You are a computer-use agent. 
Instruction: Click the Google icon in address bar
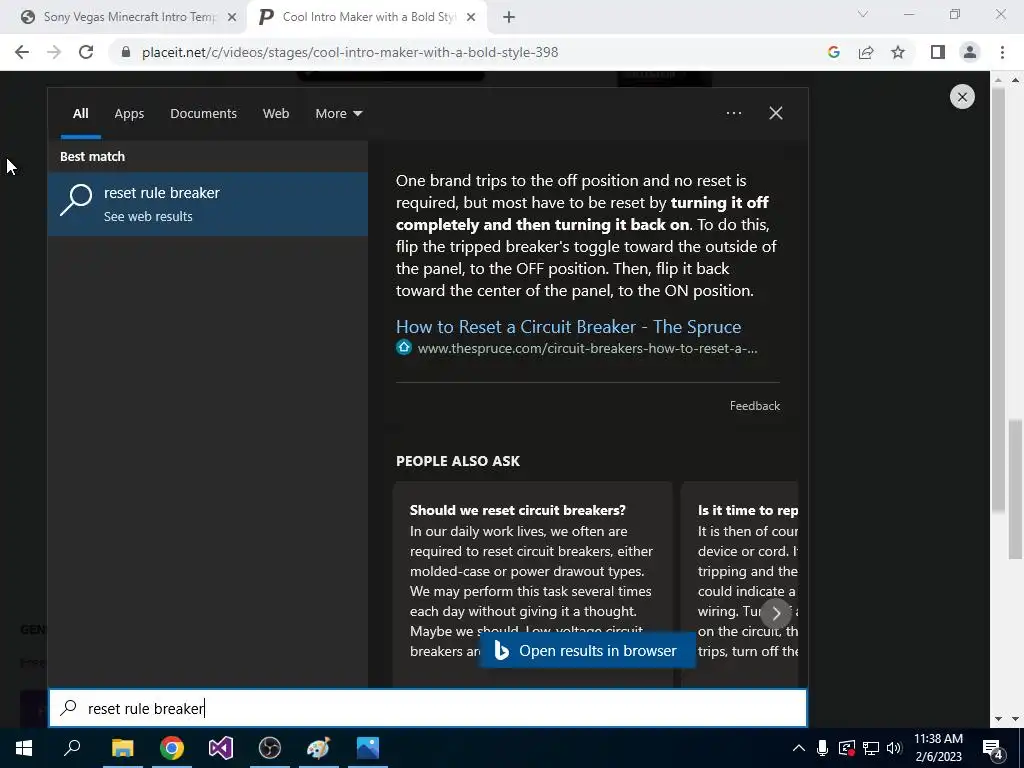pos(833,52)
